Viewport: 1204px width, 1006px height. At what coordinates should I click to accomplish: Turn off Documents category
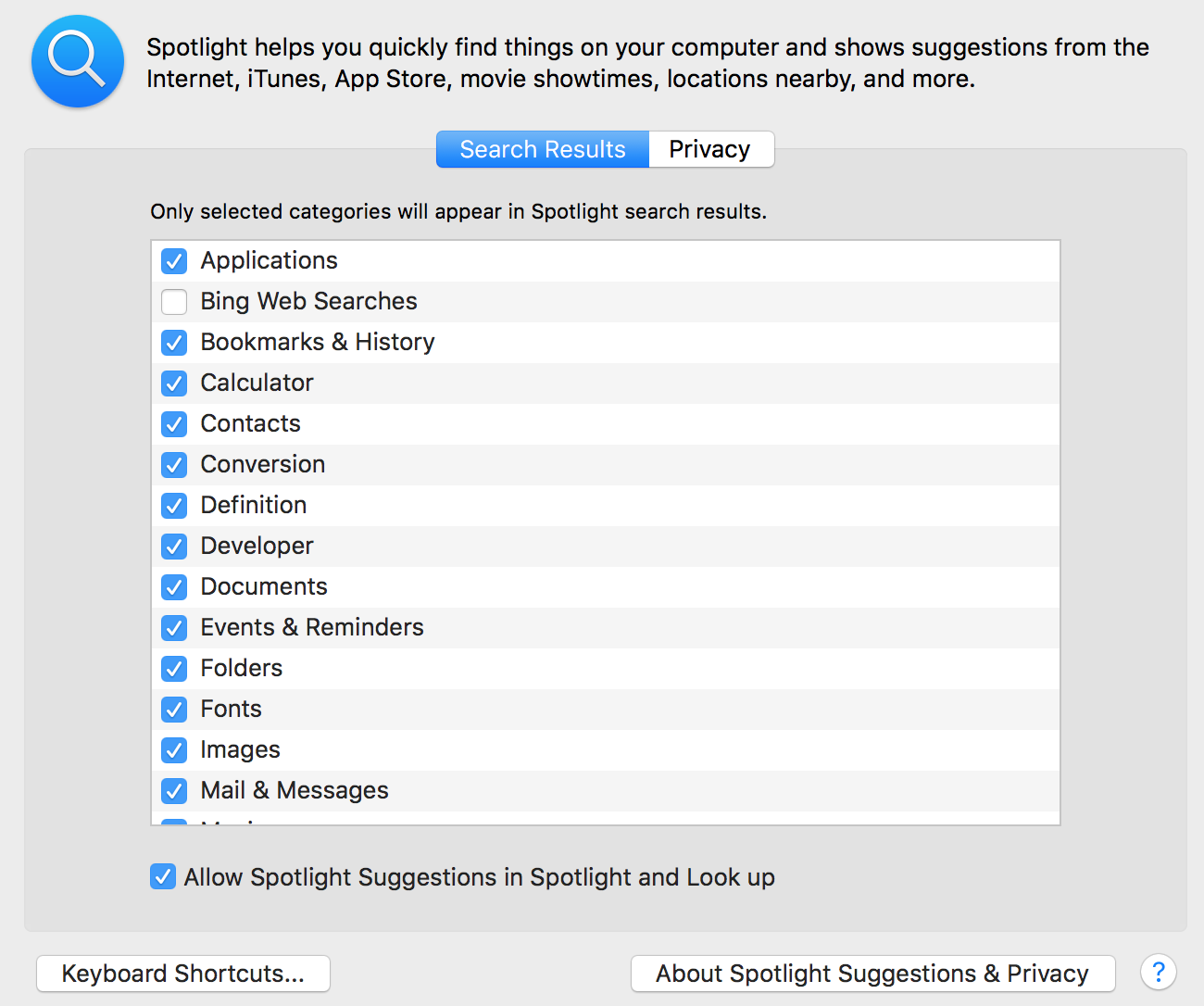174,587
